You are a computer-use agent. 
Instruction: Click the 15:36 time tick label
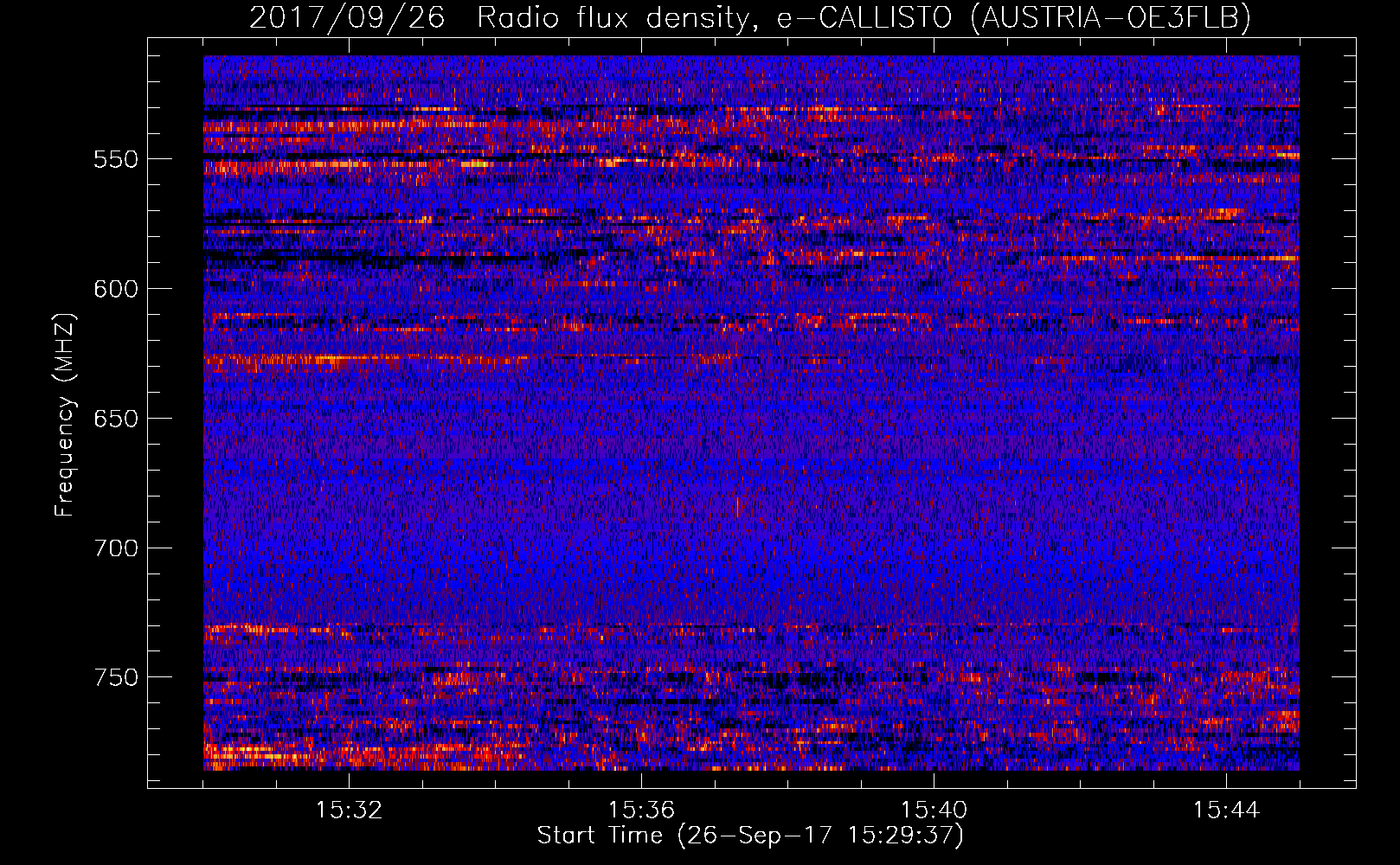[x=641, y=811]
